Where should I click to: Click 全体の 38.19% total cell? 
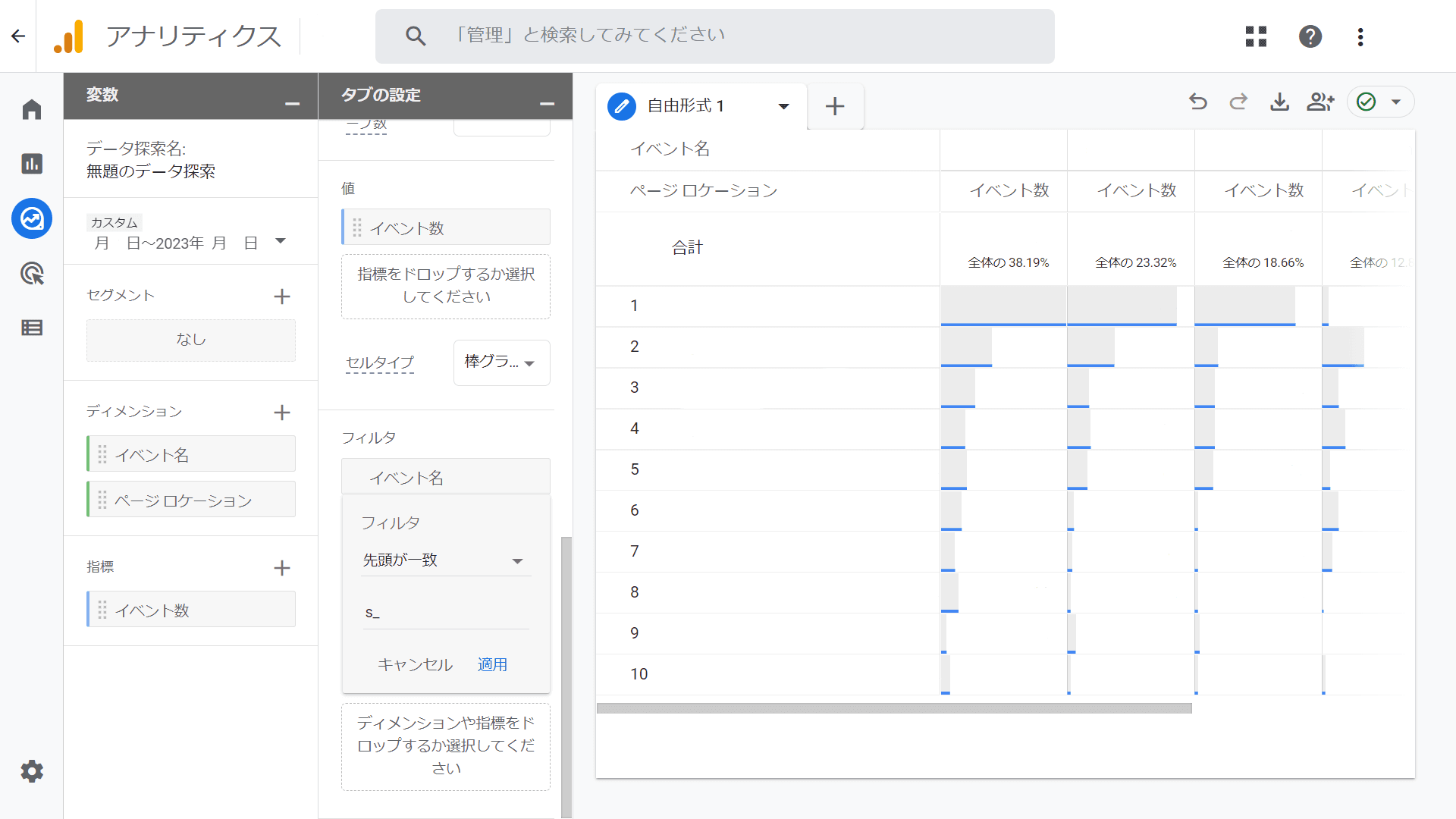1009,262
